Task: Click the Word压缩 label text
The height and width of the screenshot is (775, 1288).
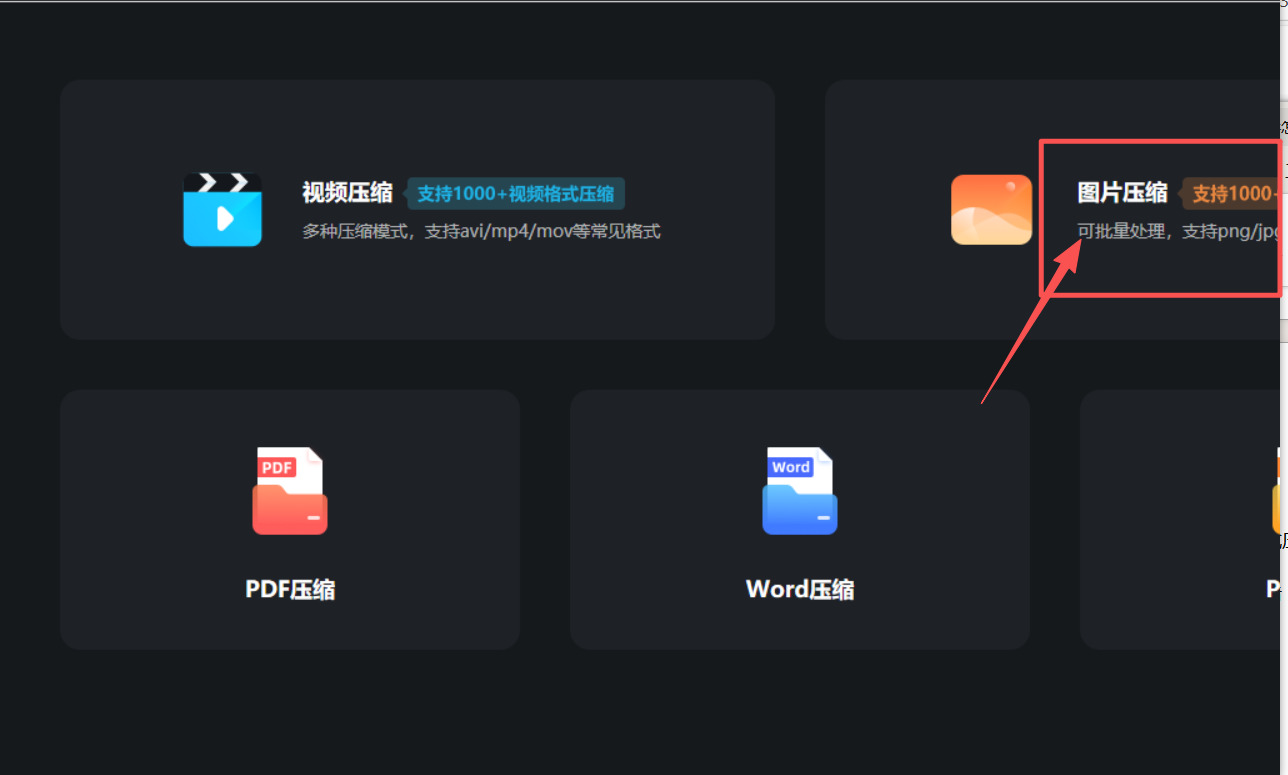Action: [x=799, y=589]
